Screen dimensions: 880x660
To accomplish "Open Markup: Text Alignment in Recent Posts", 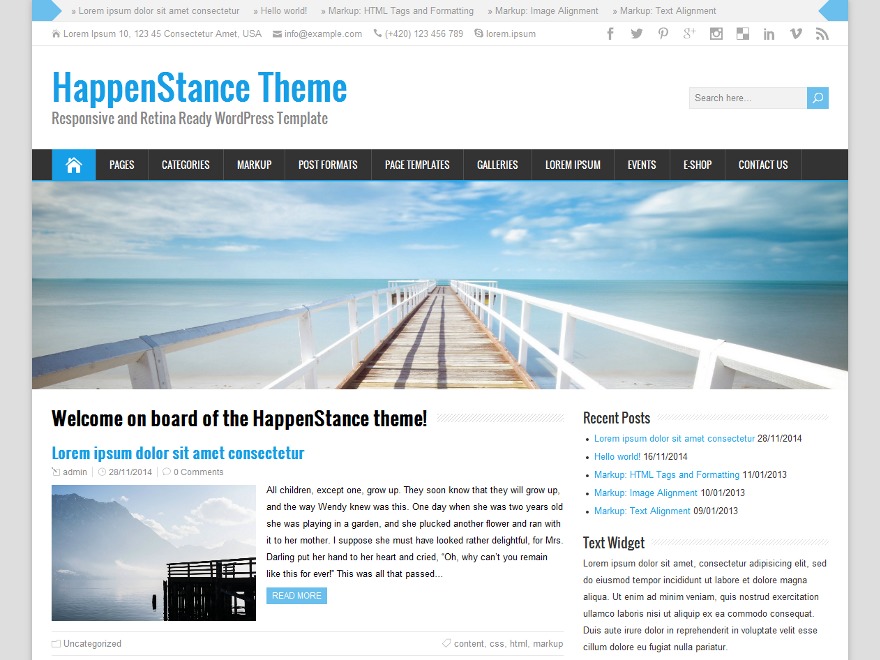I will [642, 511].
